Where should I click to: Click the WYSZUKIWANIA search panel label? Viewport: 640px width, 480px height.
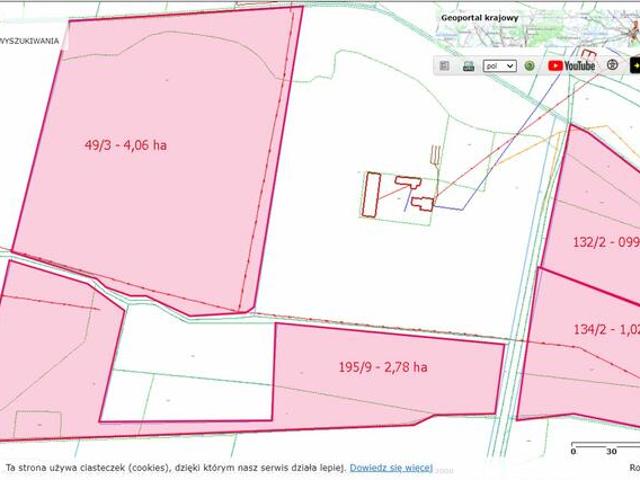[x=29, y=41]
